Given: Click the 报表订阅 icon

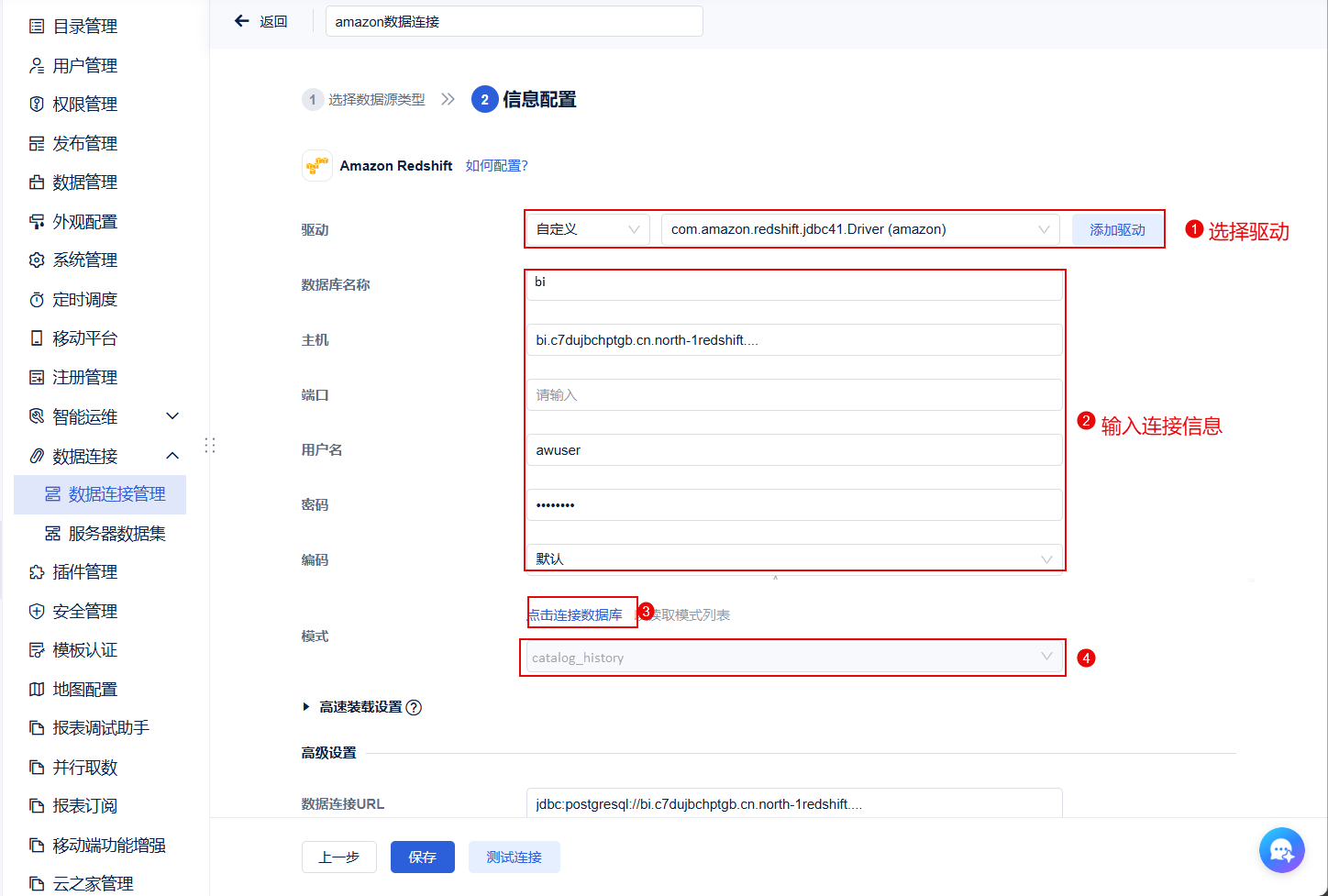Looking at the screenshot, I should click(x=37, y=806).
